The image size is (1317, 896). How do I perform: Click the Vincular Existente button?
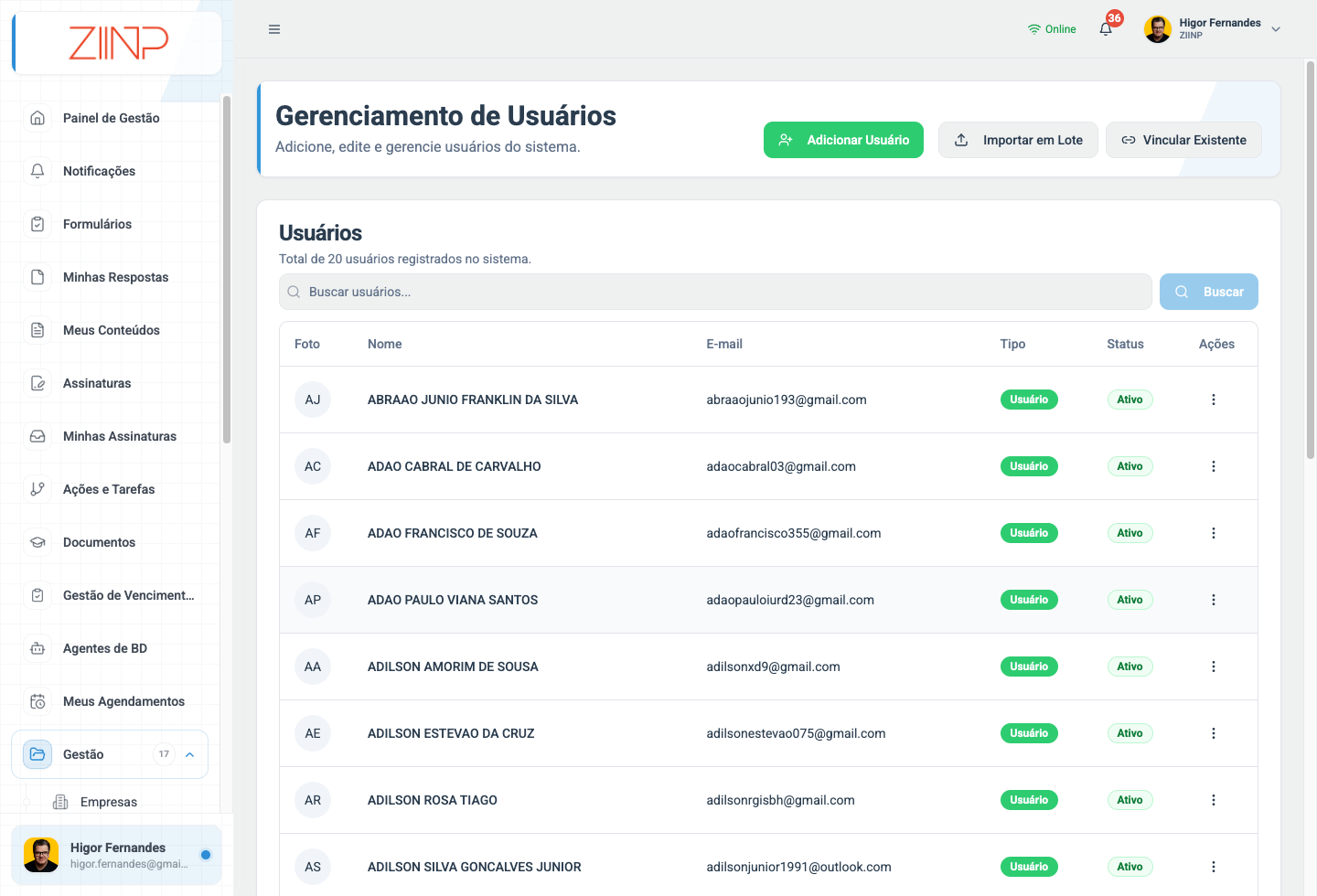pyautogui.click(x=1183, y=140)
